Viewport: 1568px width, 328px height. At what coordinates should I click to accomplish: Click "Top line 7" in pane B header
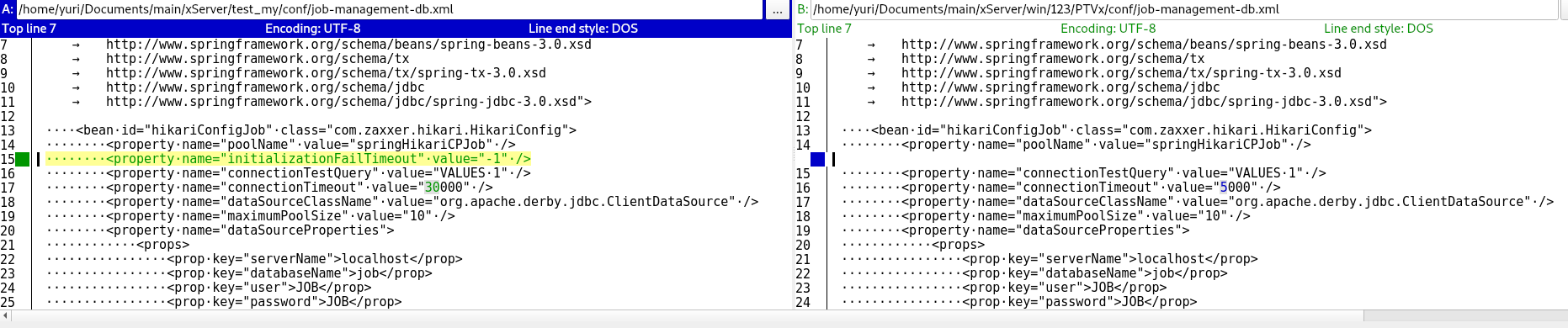coord(824,29)
